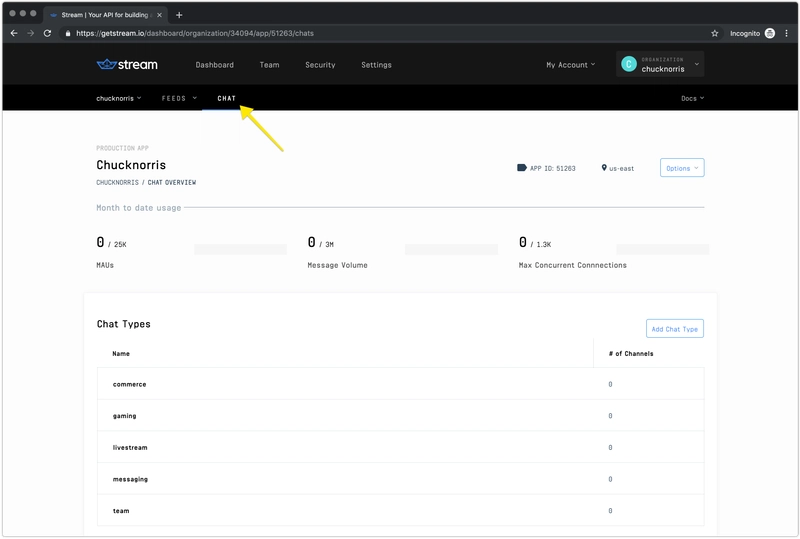
Task: Expand the FEEDS dropdown
Action: tap(179, 99)
